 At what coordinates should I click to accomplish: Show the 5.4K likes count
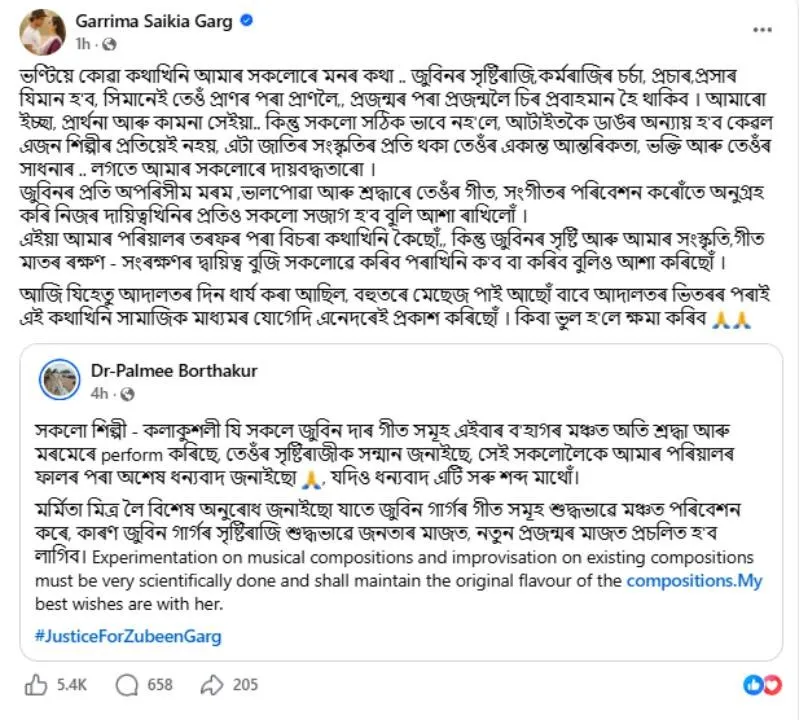[73, 685]
